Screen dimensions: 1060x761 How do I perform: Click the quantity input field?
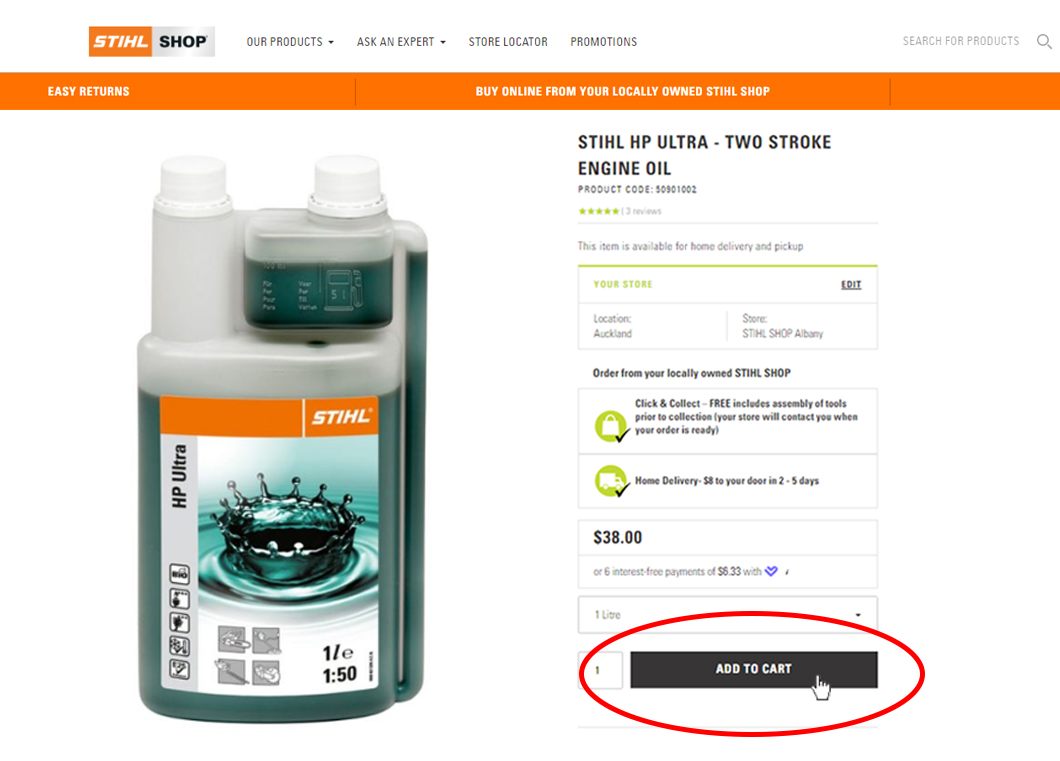pyautogui.click(x=601, y=670)
